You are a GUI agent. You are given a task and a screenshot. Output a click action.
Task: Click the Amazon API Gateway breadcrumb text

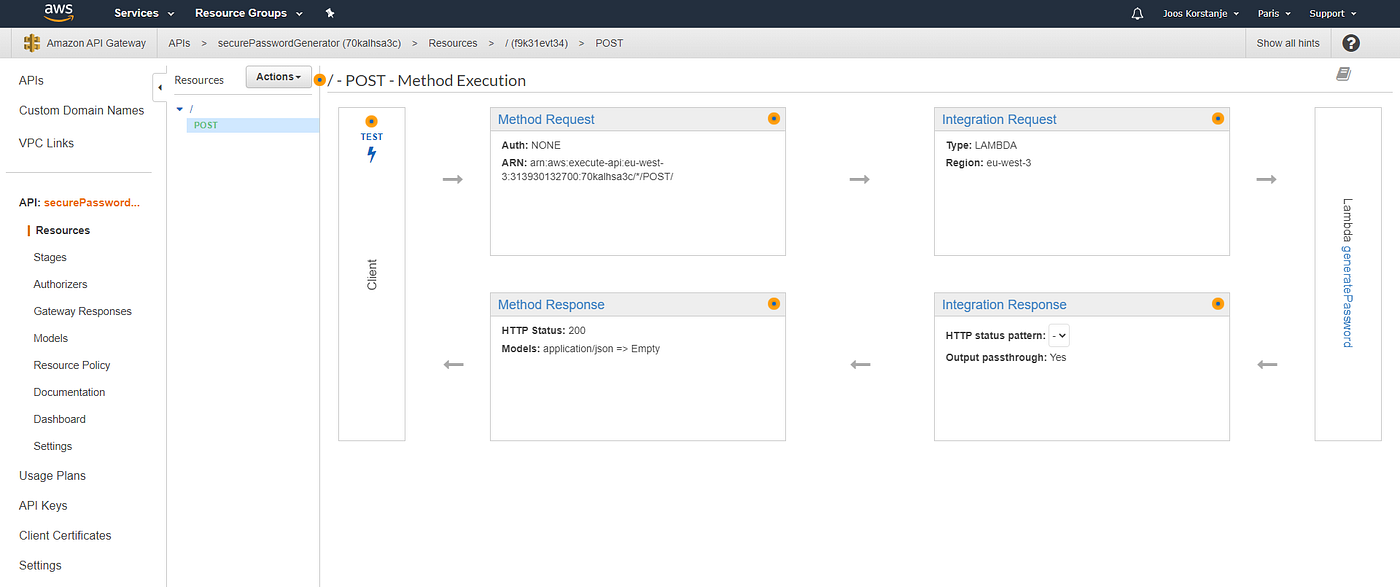pyautogui.click(x=96, y=43)
